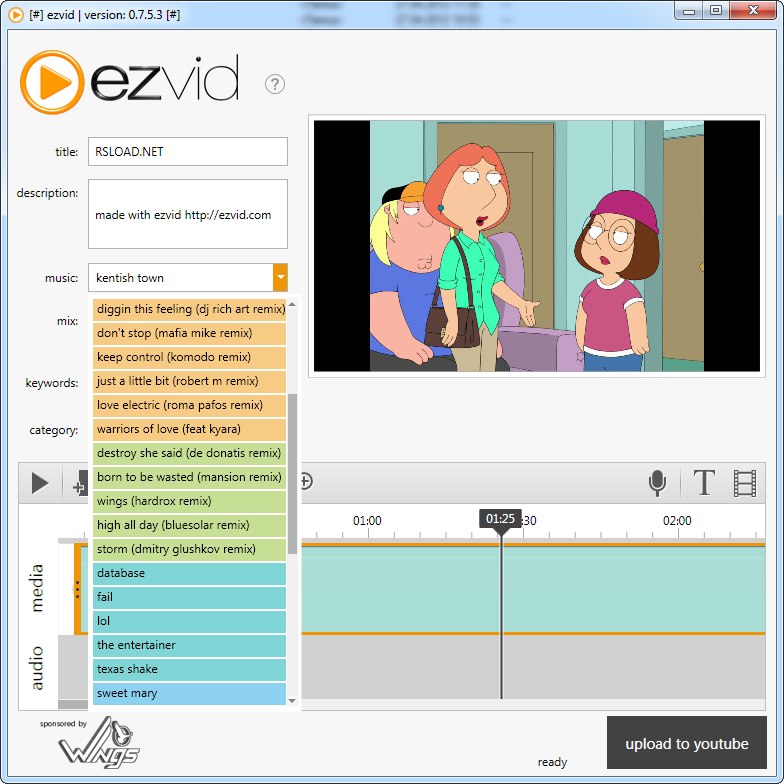Click the zoom in plus icon on timeline

[x=306, y=481]
